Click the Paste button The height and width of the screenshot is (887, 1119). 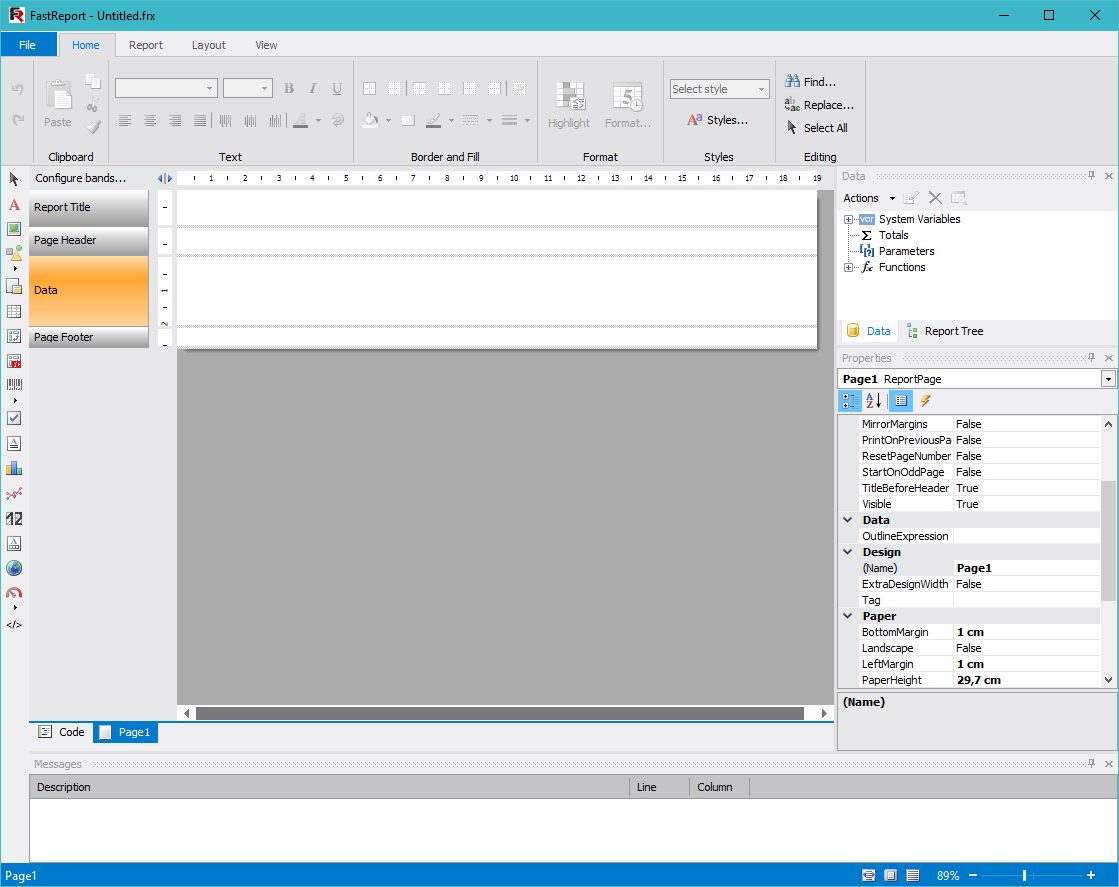tap(58, 104)
